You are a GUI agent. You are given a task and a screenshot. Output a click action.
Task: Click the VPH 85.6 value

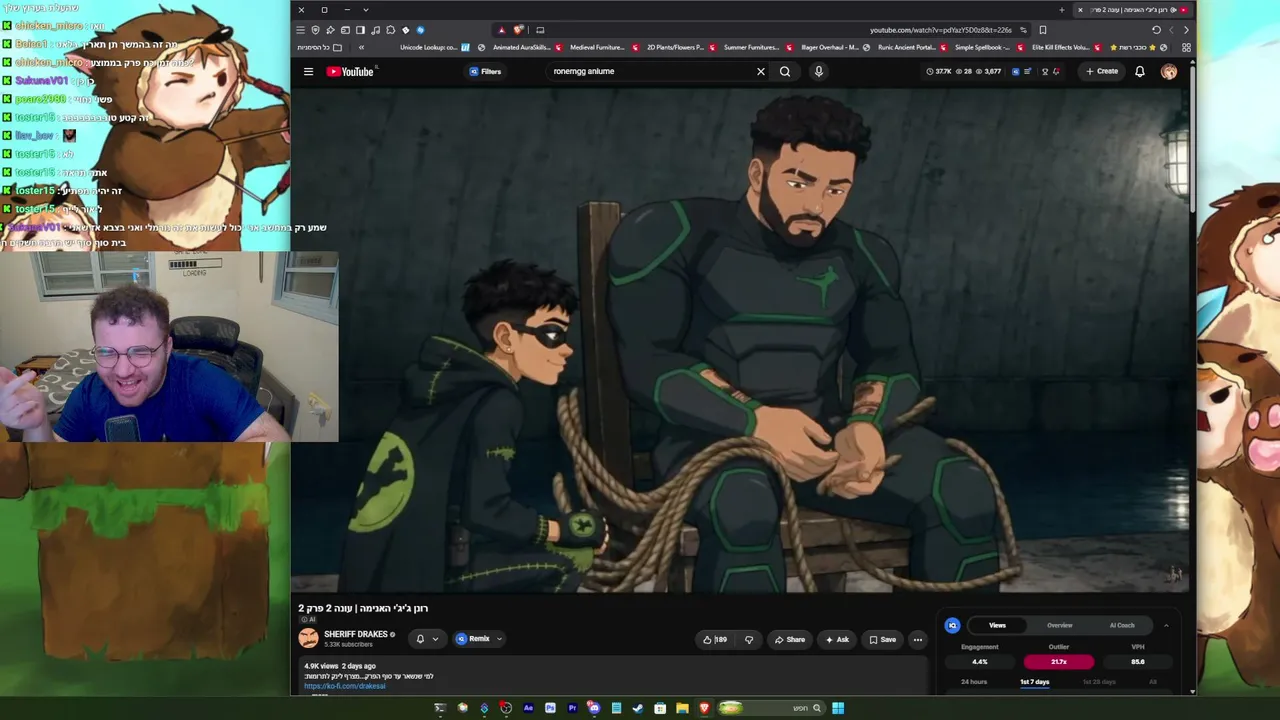tap(1138, 661)
